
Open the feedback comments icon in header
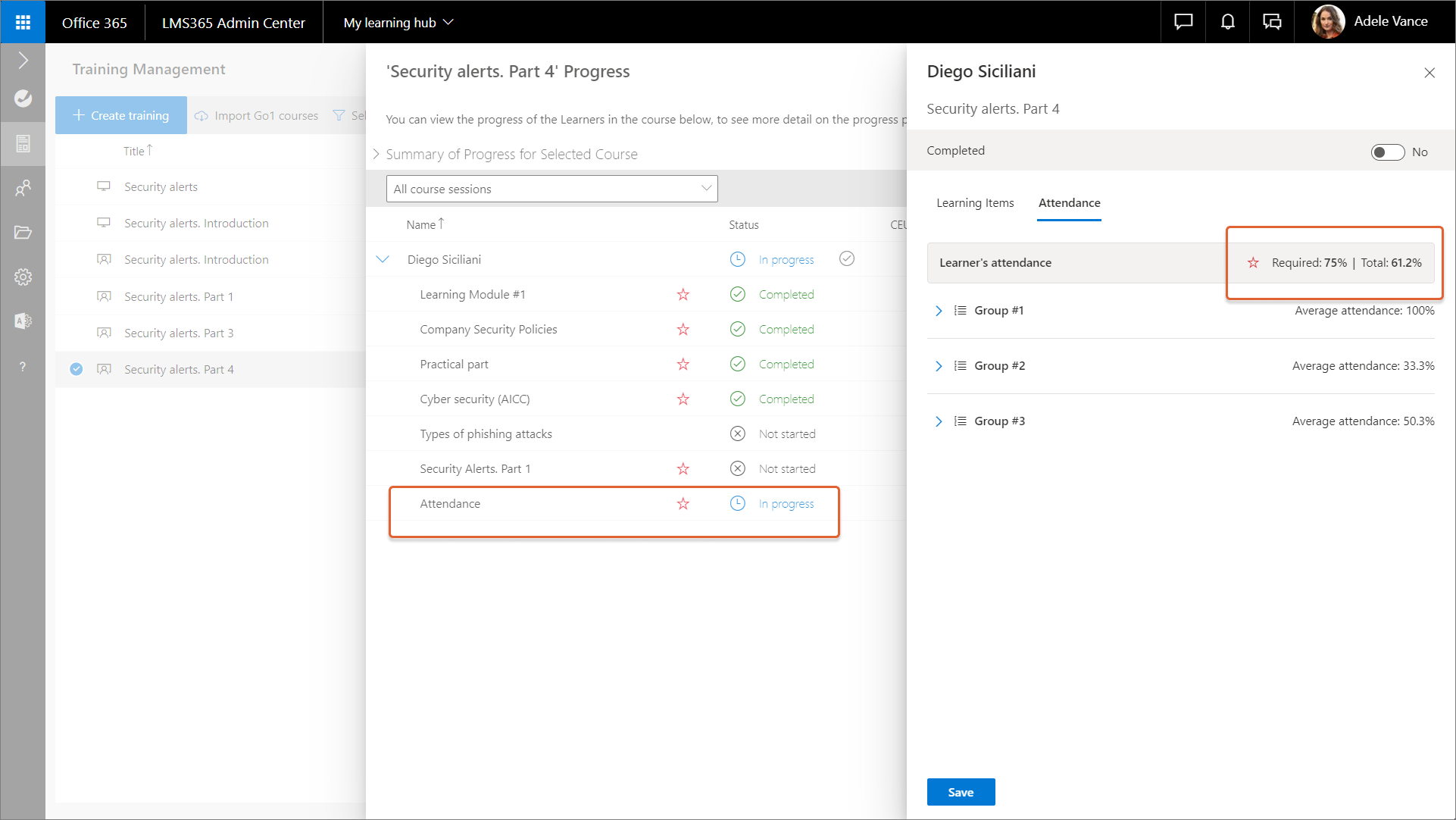(1272, 22)
